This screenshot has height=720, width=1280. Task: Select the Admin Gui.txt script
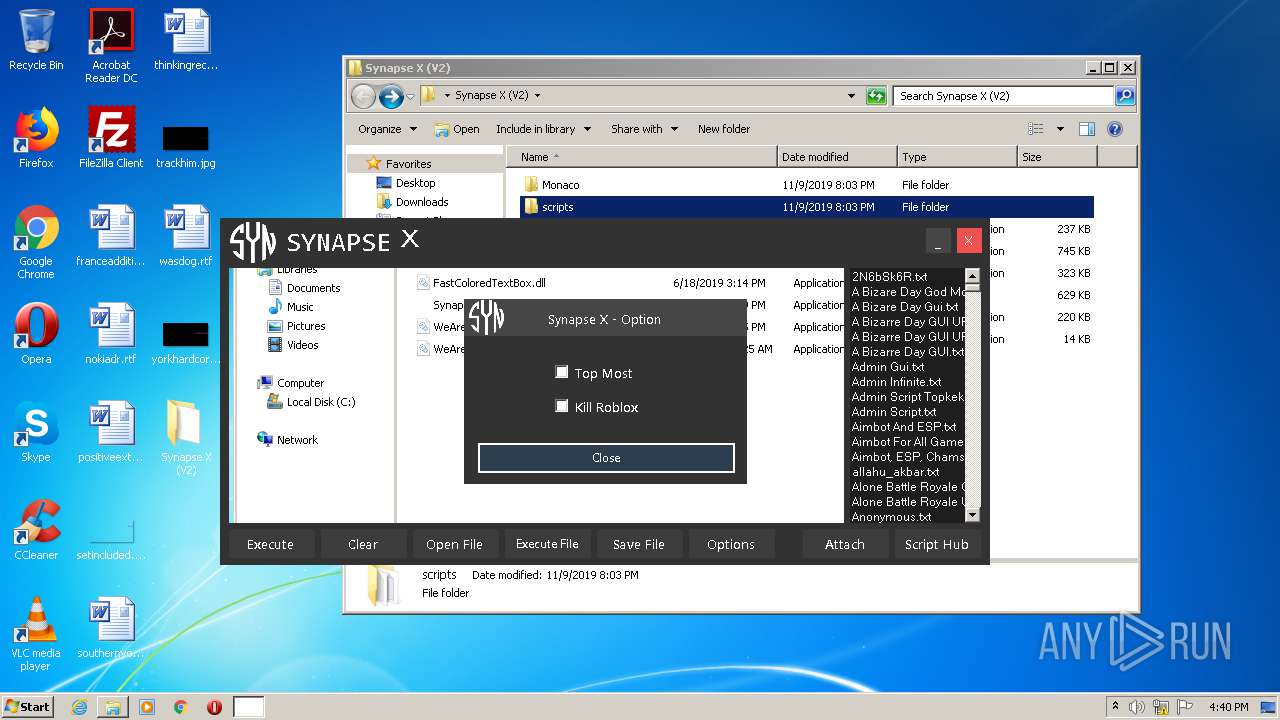pos(887,366)
